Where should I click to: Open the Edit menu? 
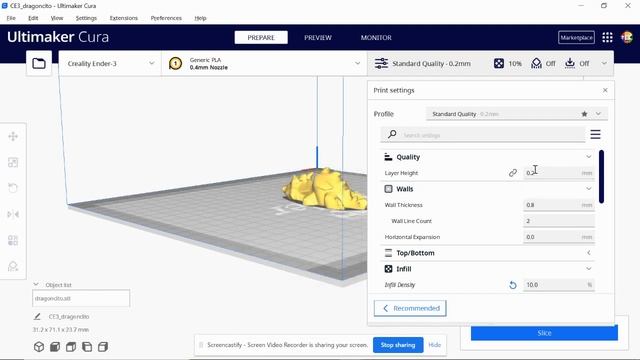pyautogui.click(x=33, y=18)
